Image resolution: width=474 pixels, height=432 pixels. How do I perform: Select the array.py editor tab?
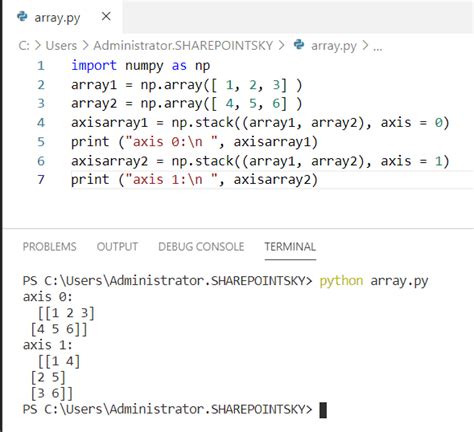(x=62, y=17)
